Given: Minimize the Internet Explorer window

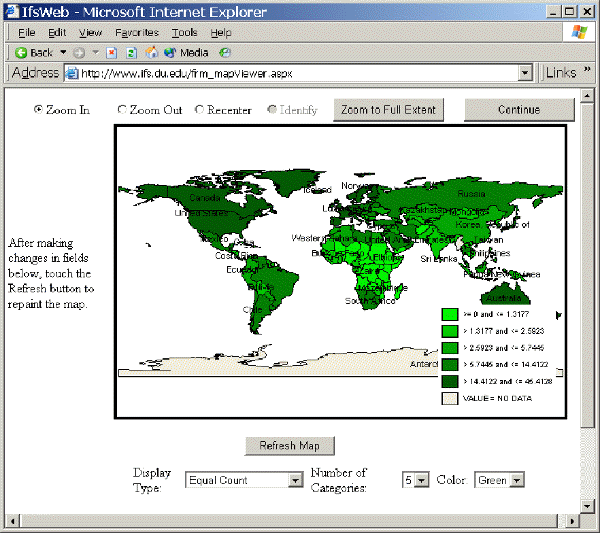Looking at the screenshot, I should pyautogui.click(x=553, y=12).
